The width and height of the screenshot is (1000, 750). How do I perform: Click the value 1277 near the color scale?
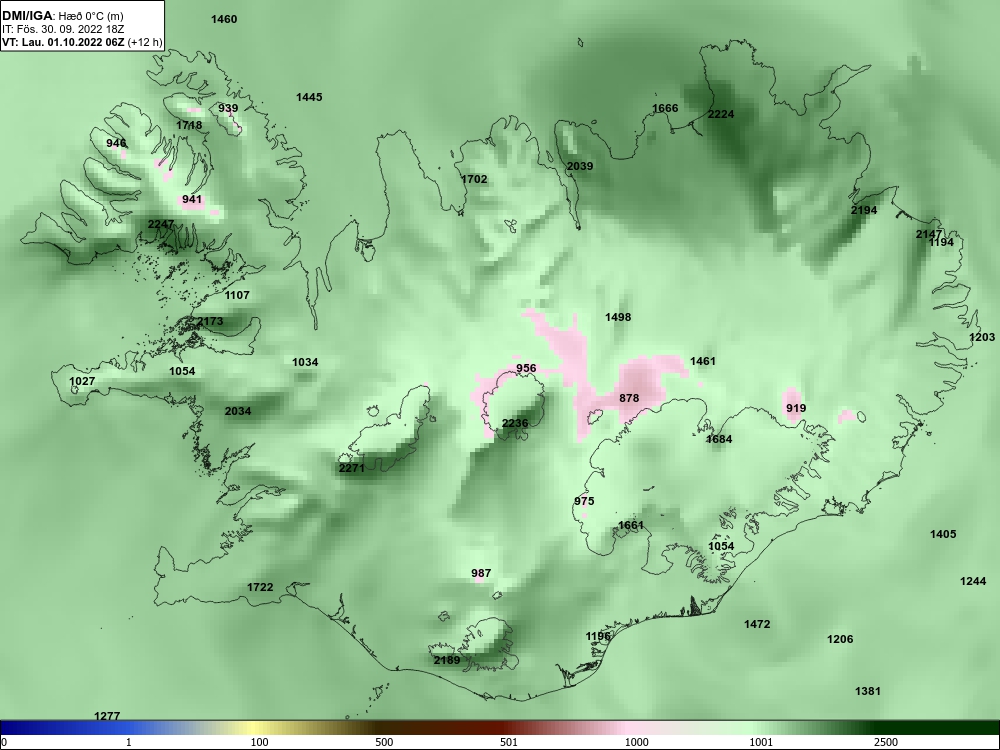click(107, 716)
